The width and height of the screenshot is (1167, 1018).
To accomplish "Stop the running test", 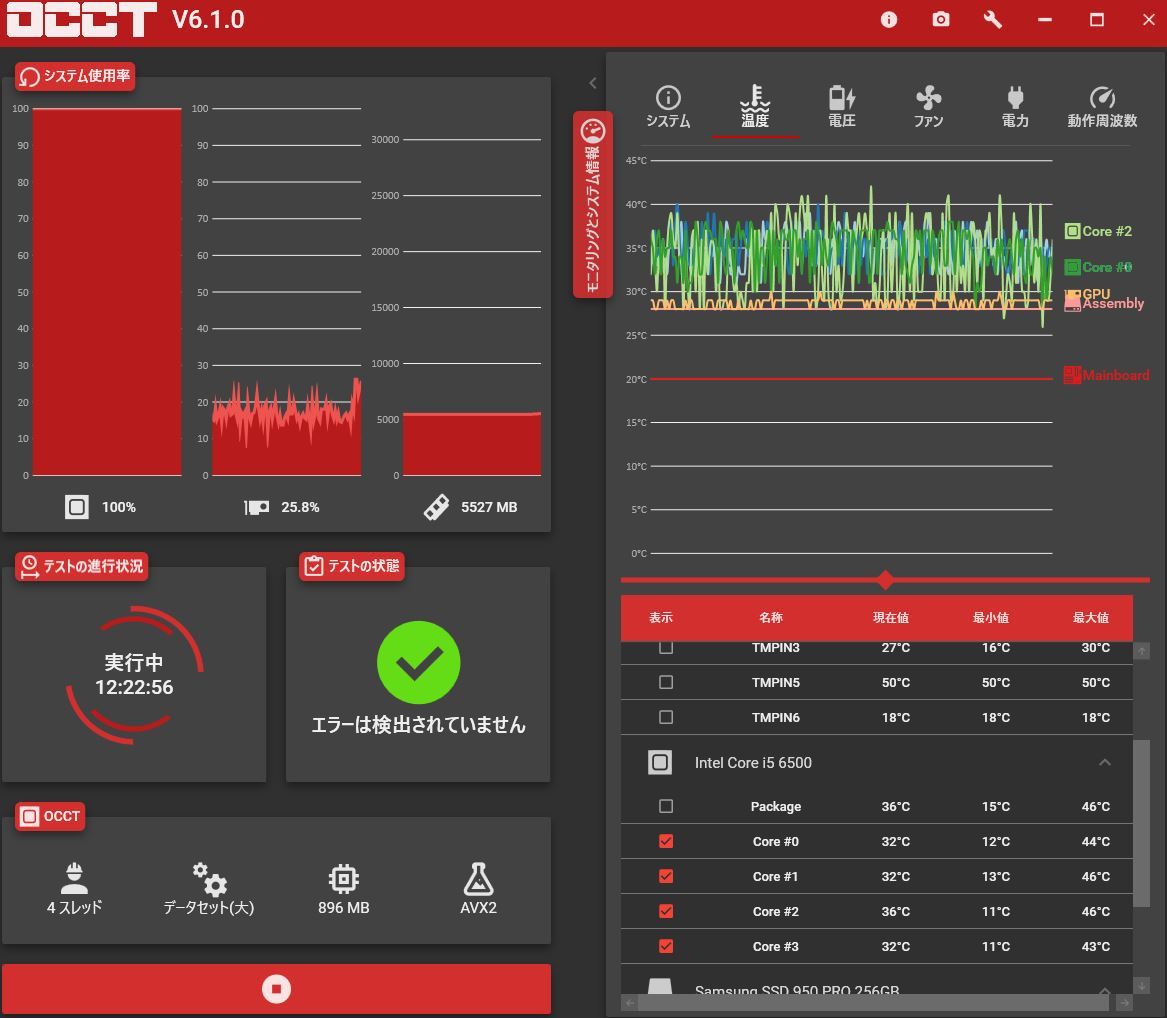I will [276, 989].
